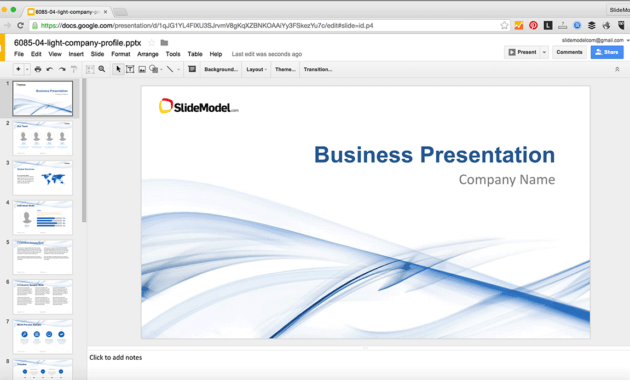This screenshot has width=630, height=380.
Task: Open the Table menu
Action: (195, 54)
